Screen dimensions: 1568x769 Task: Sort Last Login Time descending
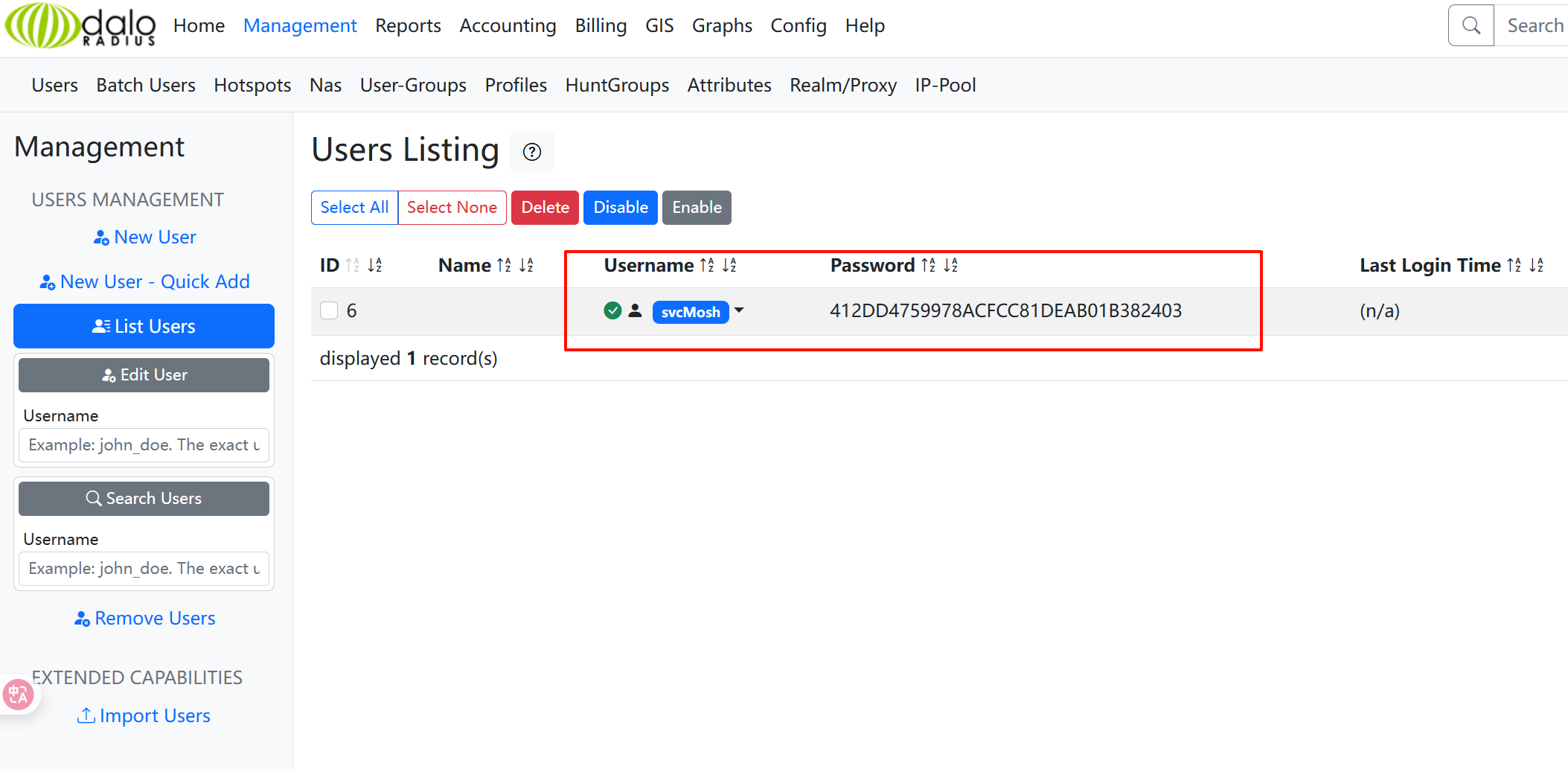pyautogui.click(x=1537, y=266)
